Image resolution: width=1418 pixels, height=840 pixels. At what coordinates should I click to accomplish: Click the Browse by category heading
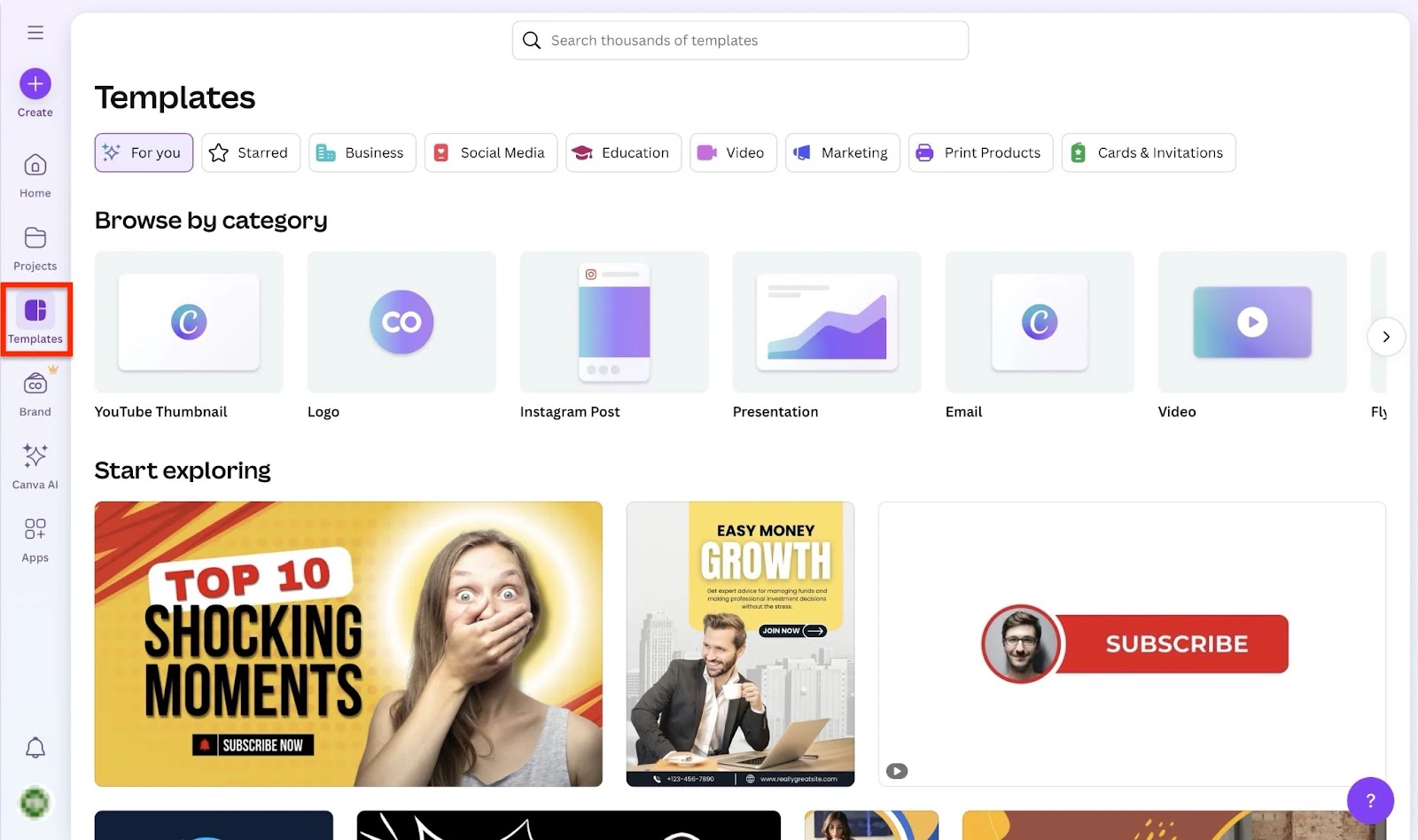211,221
